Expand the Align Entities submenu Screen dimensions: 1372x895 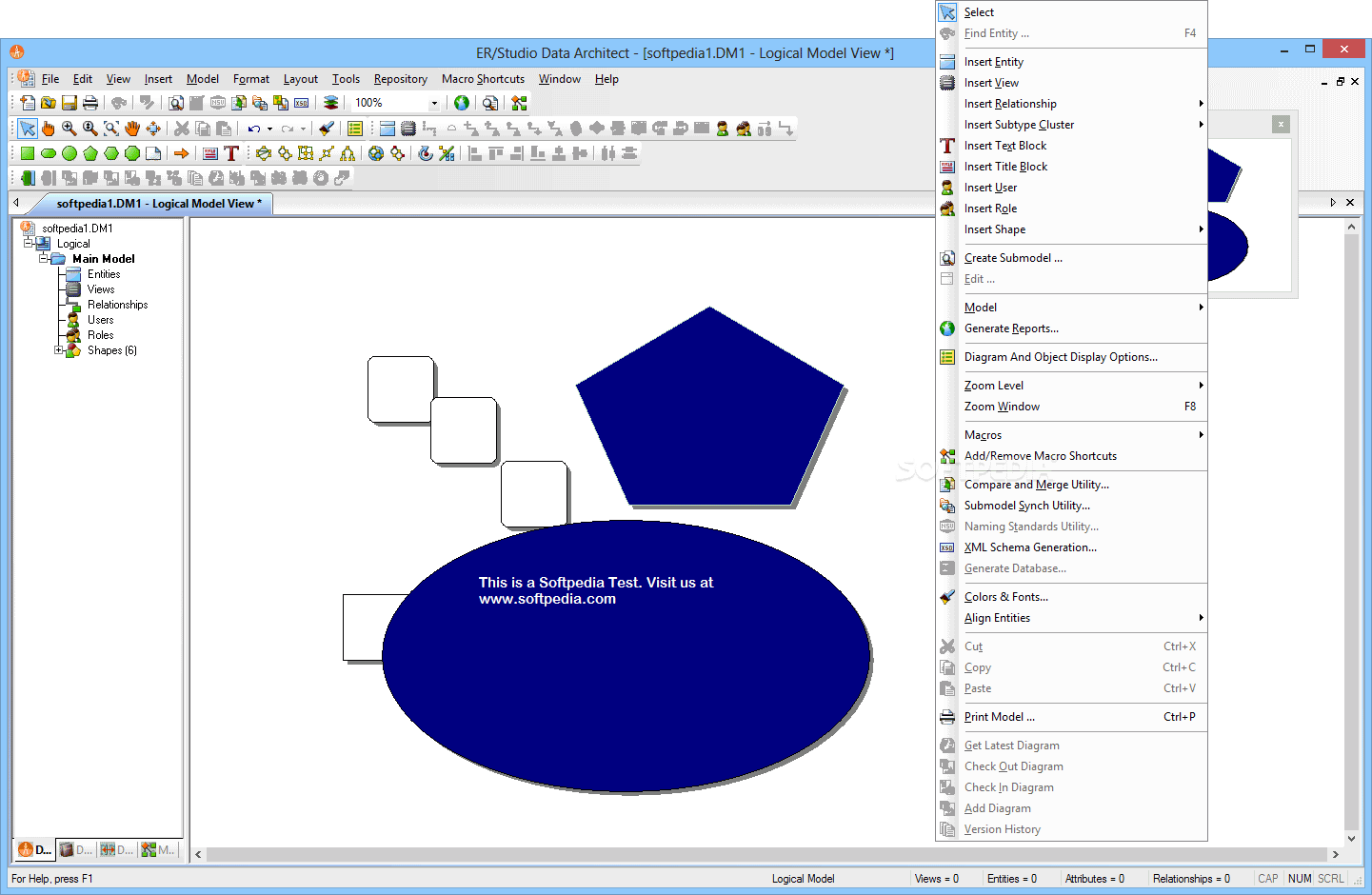[x=1201, y=618]
